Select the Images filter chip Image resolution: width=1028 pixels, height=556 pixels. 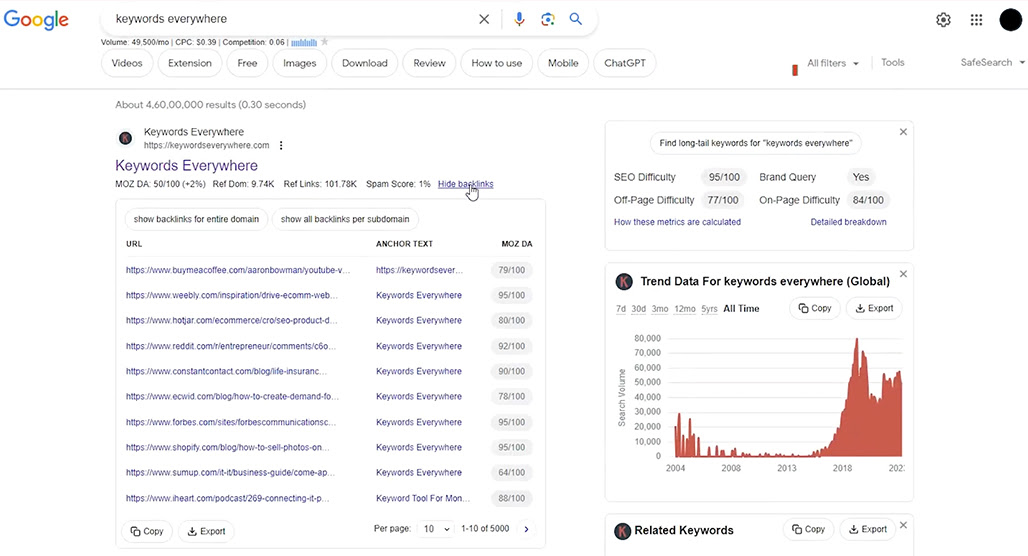pos(300,63)
